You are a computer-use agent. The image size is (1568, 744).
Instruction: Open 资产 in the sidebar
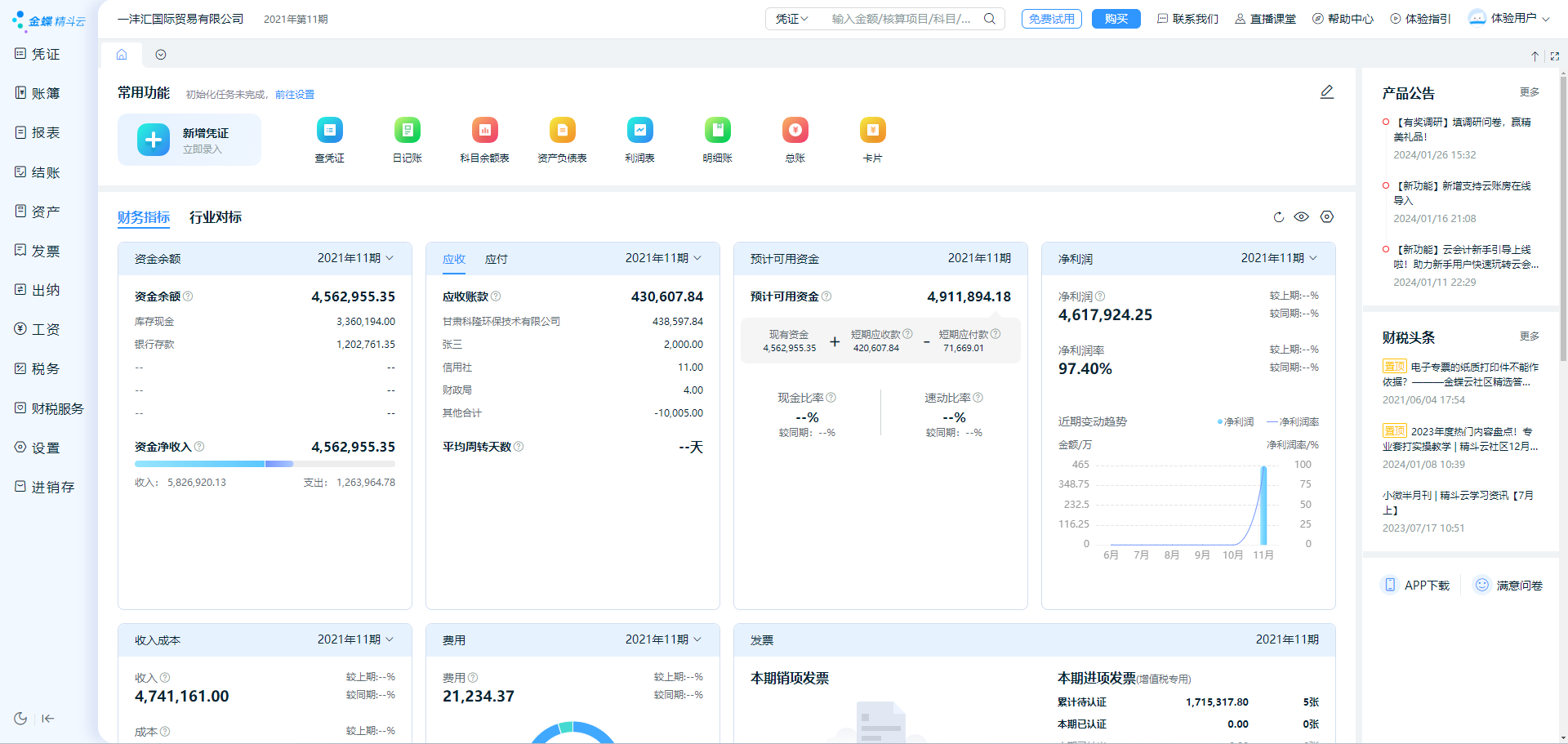click(38, 212)
